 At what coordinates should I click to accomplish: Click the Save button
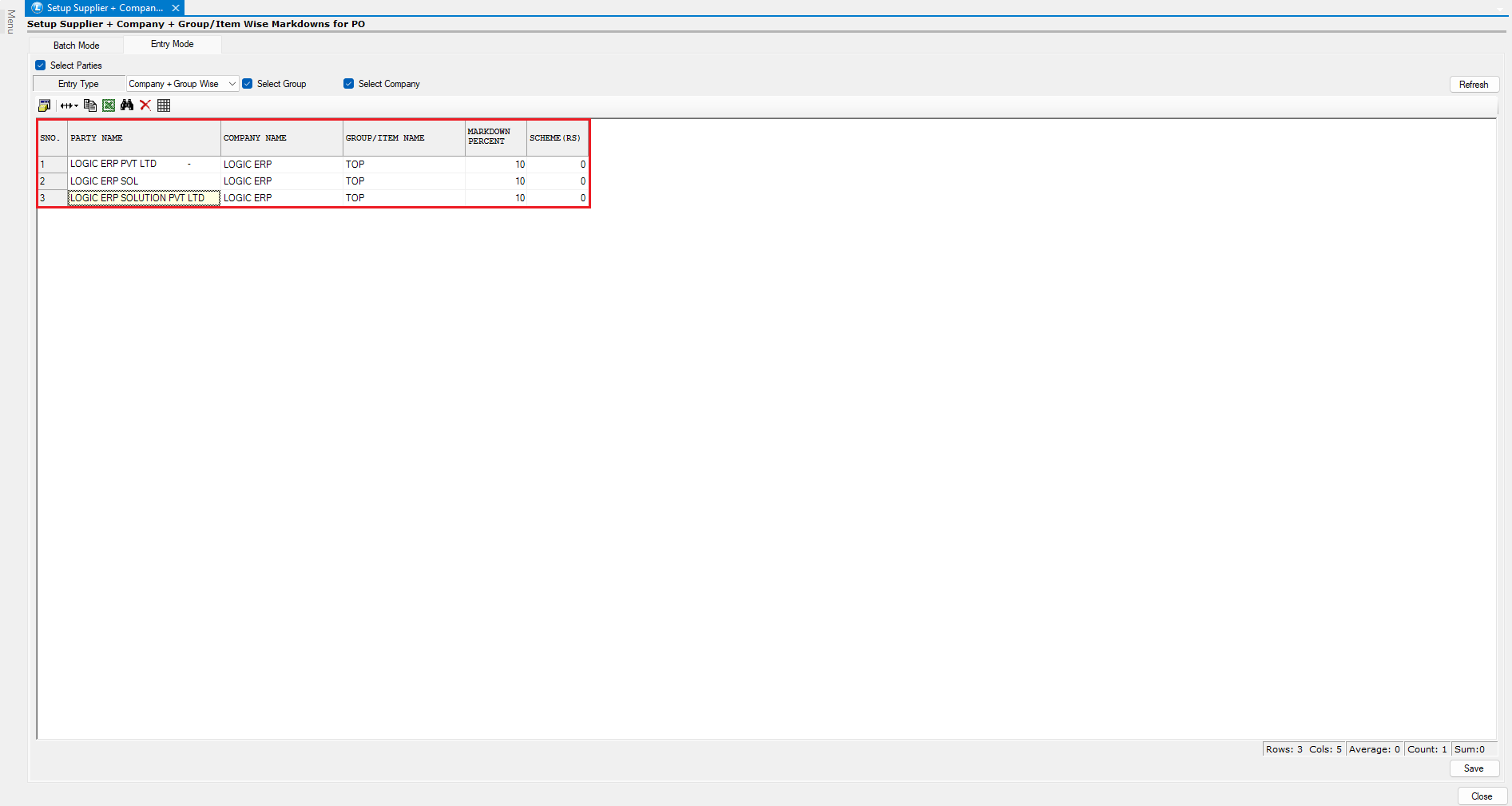pyautogui.click(x=1474, y=768)
